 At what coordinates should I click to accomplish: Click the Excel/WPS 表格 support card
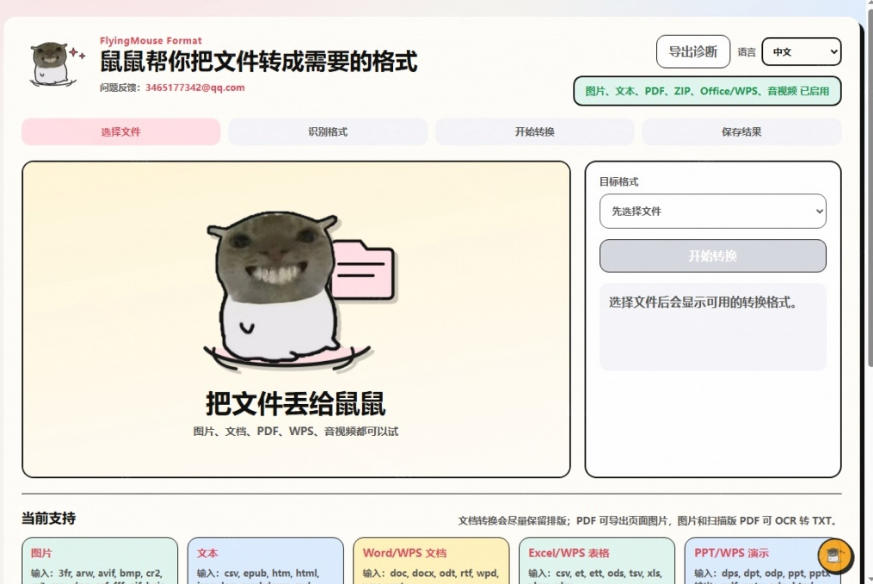[597, 561]
